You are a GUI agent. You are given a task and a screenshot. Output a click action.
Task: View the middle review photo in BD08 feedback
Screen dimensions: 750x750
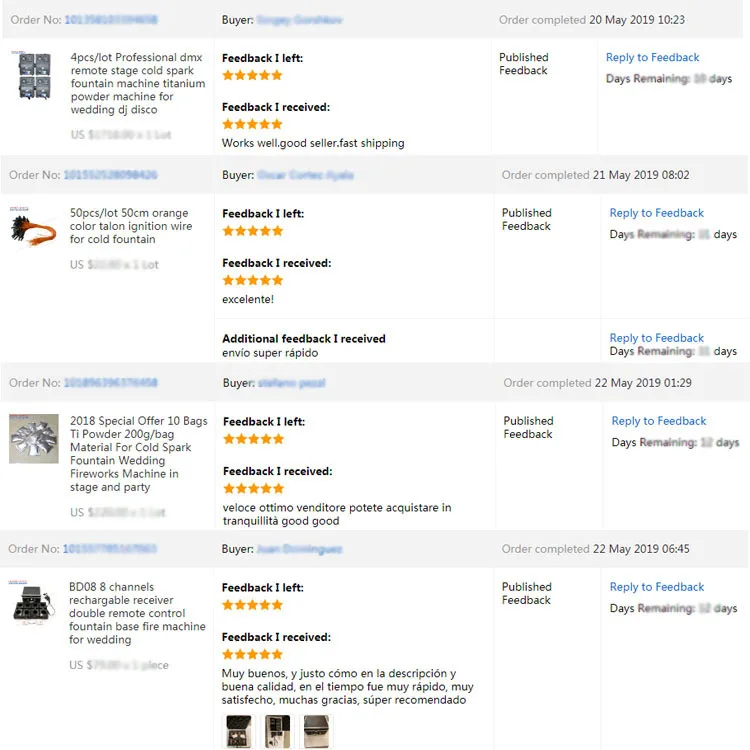tap(277, 731)
